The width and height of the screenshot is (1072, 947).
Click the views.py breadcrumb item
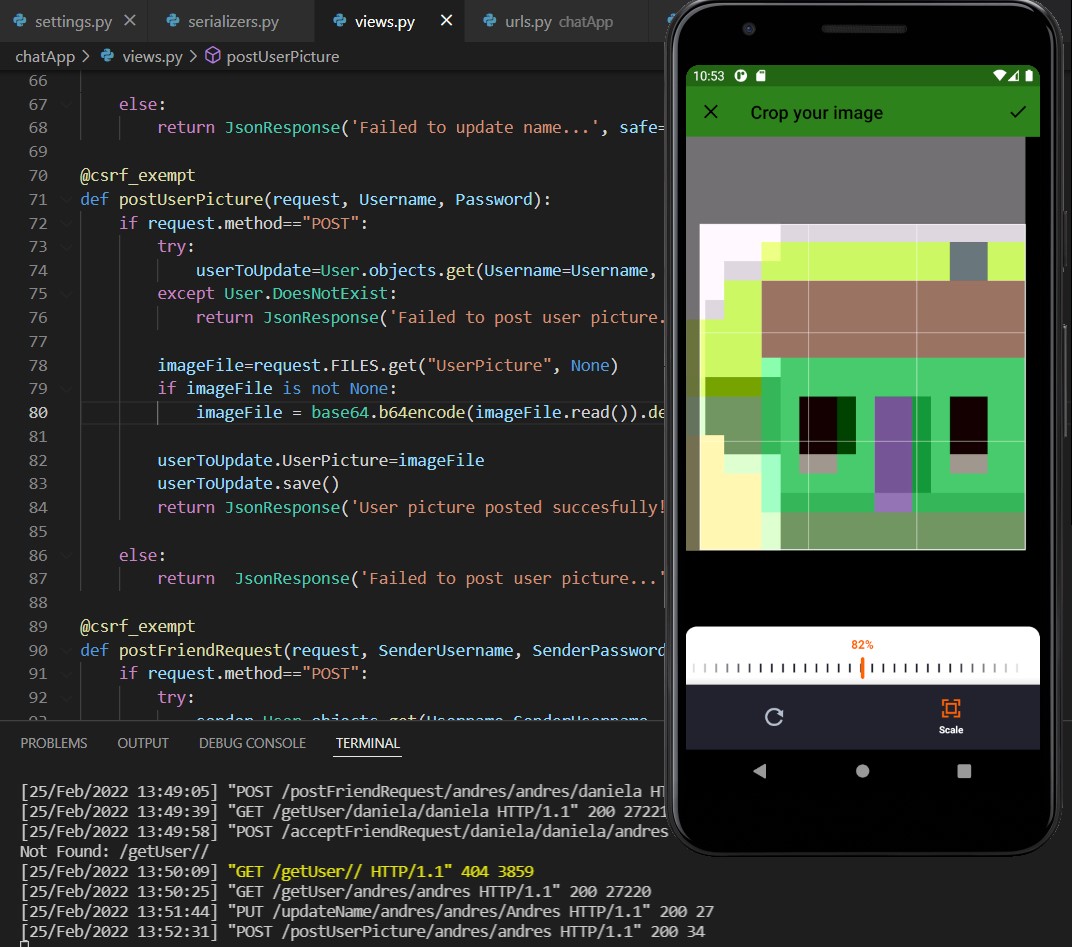[151, 56]
